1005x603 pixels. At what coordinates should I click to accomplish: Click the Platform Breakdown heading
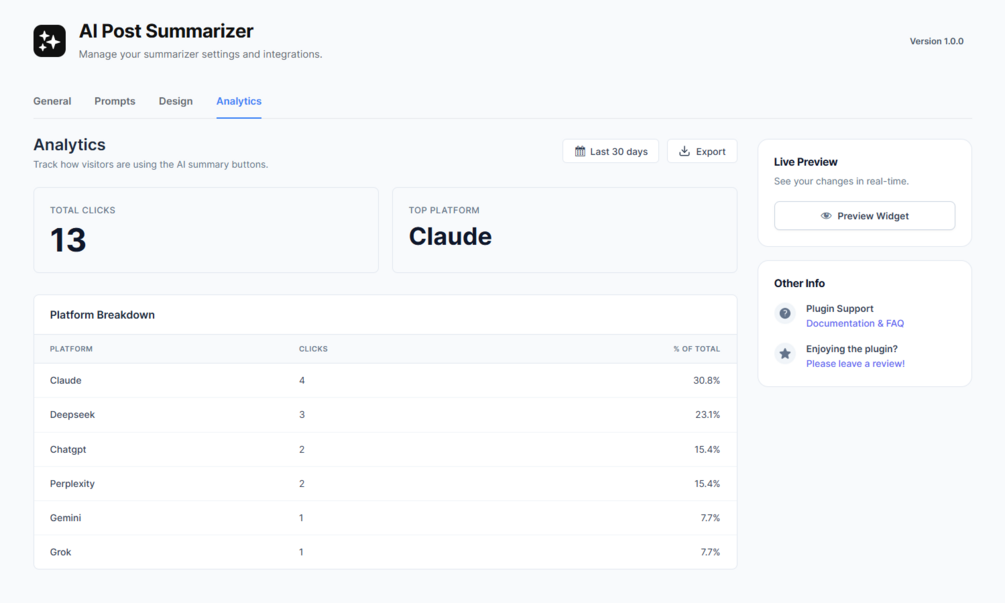coord(103,315)
